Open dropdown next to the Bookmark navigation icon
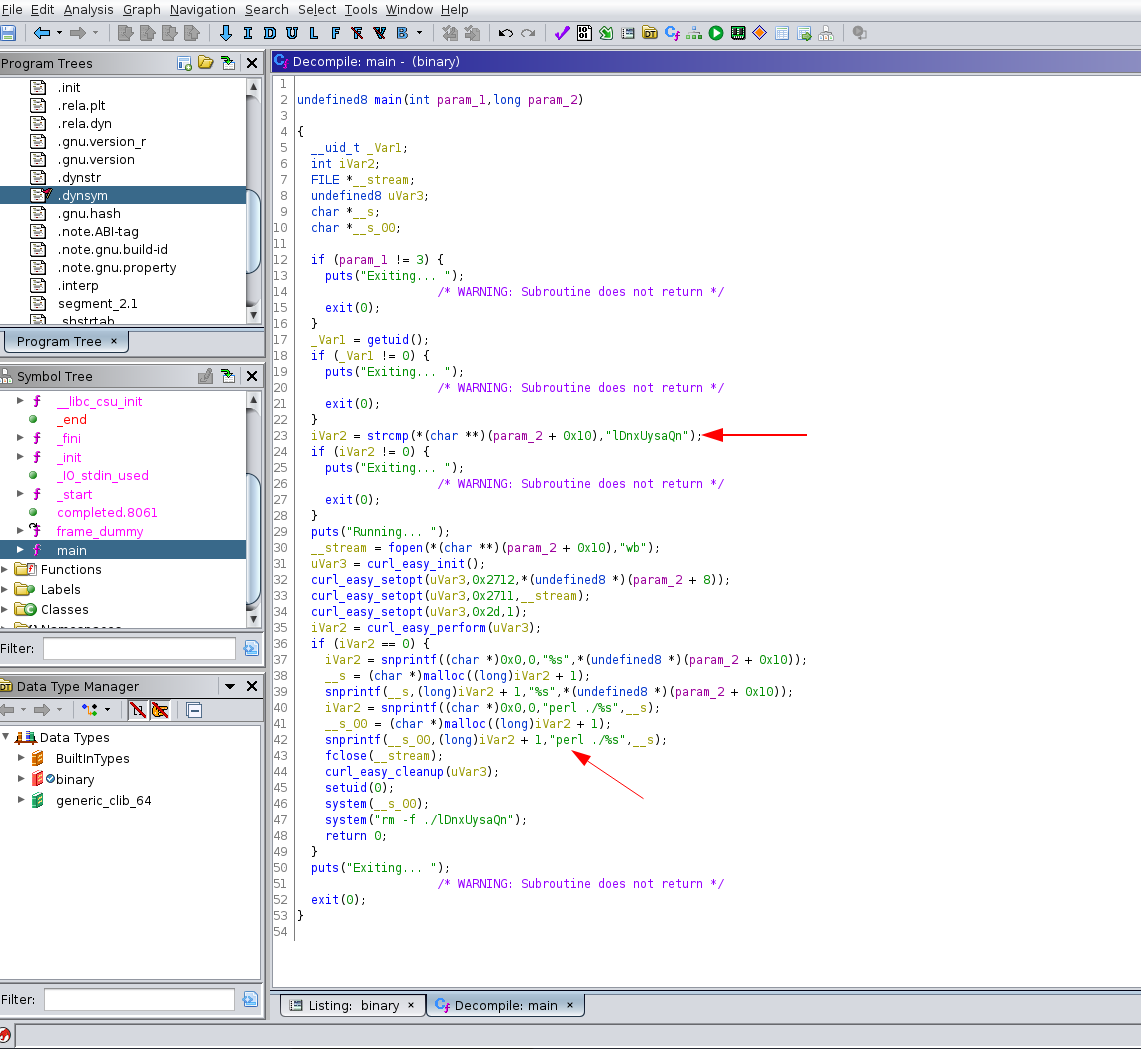Screen dimensions: 1141x1049 (x=419, y=33)
